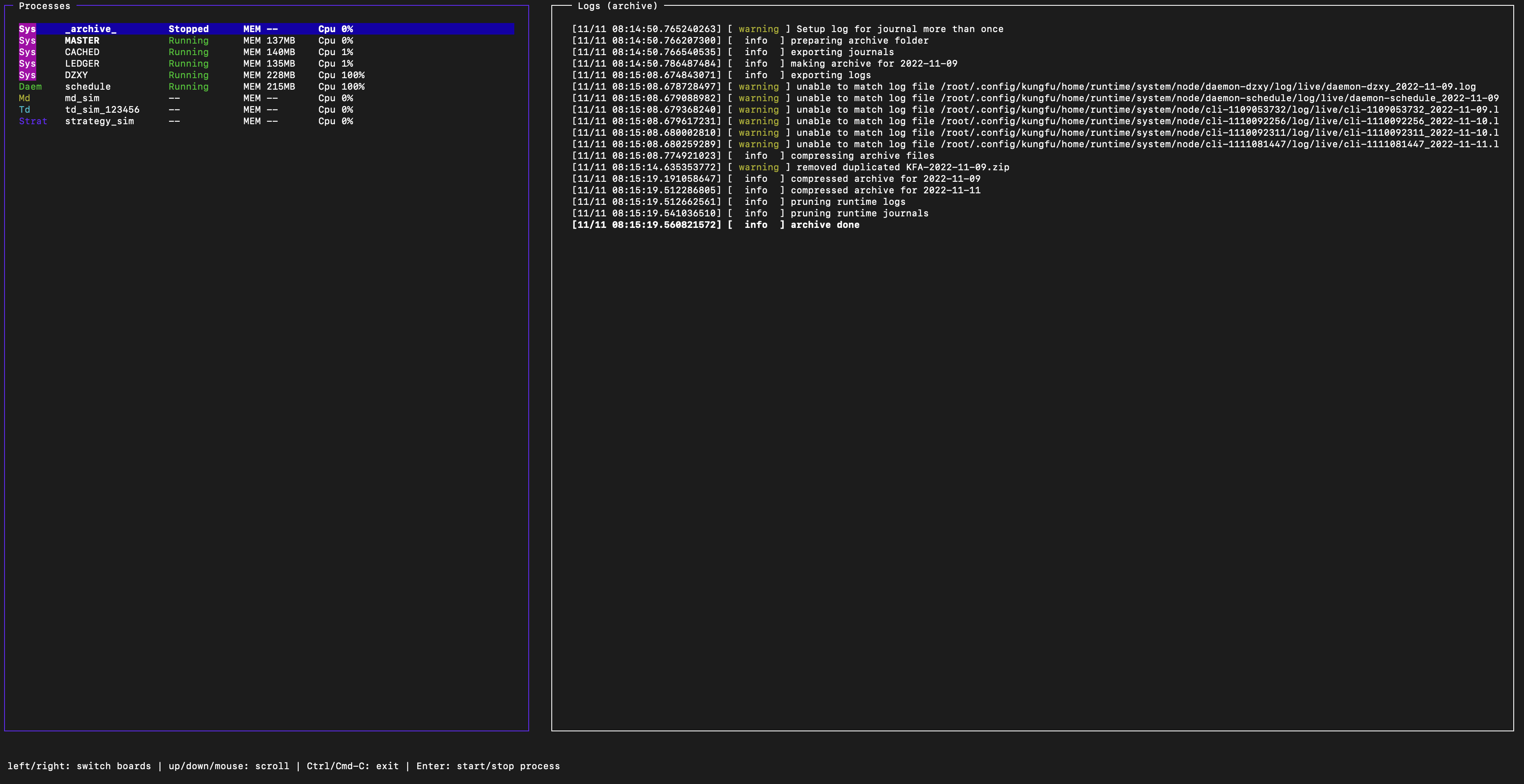Click log line 'pruning runtime logs'
Viewport: 1524px width, 784px height.
tap(738, 202)
